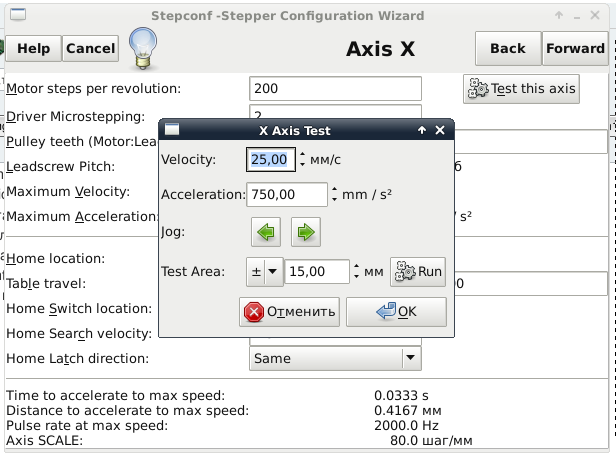Decrease the Acceleration spinner value

click(x=334, y=200)
